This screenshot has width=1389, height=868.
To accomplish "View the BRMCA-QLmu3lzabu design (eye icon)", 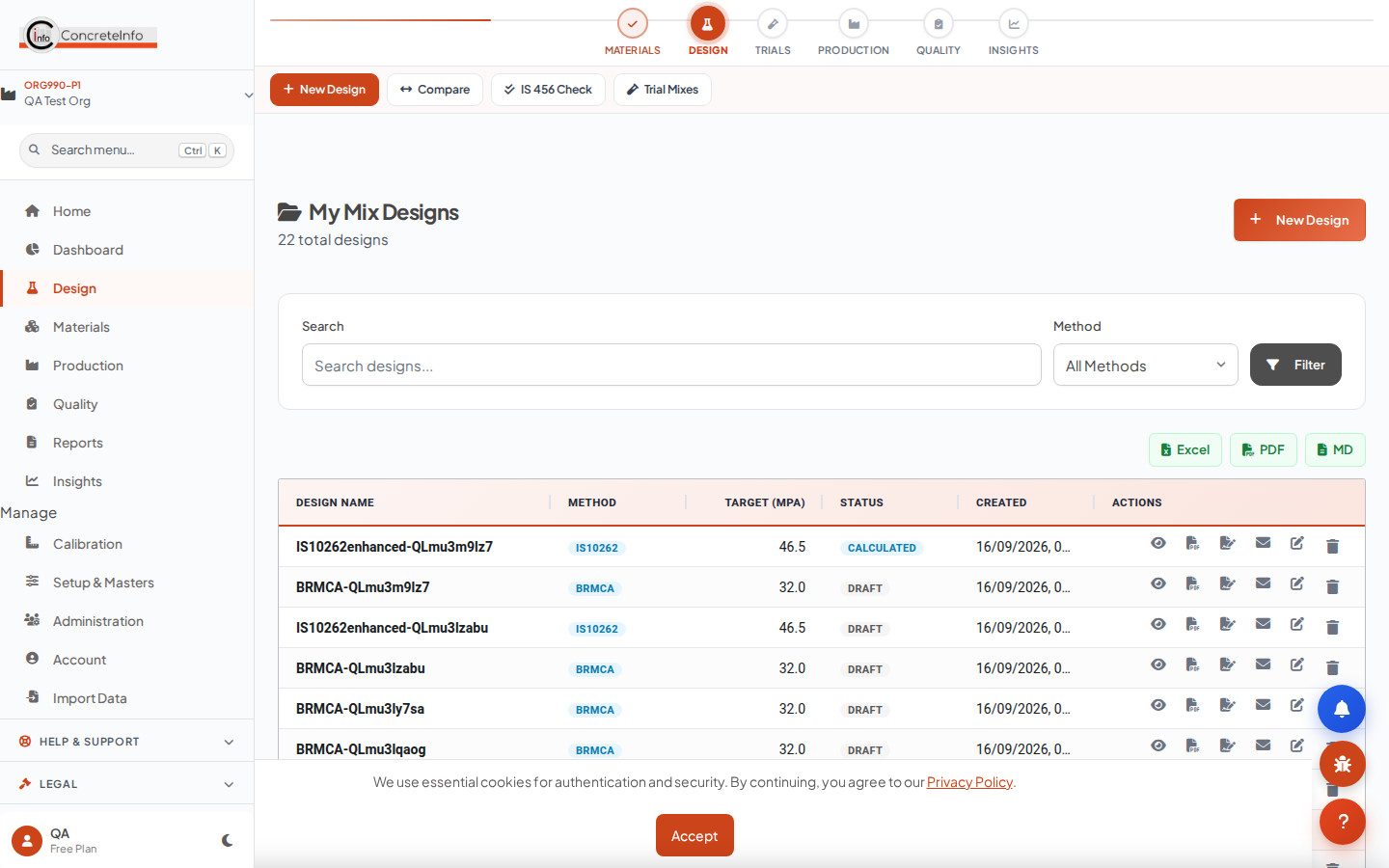I will [1158, 665].
